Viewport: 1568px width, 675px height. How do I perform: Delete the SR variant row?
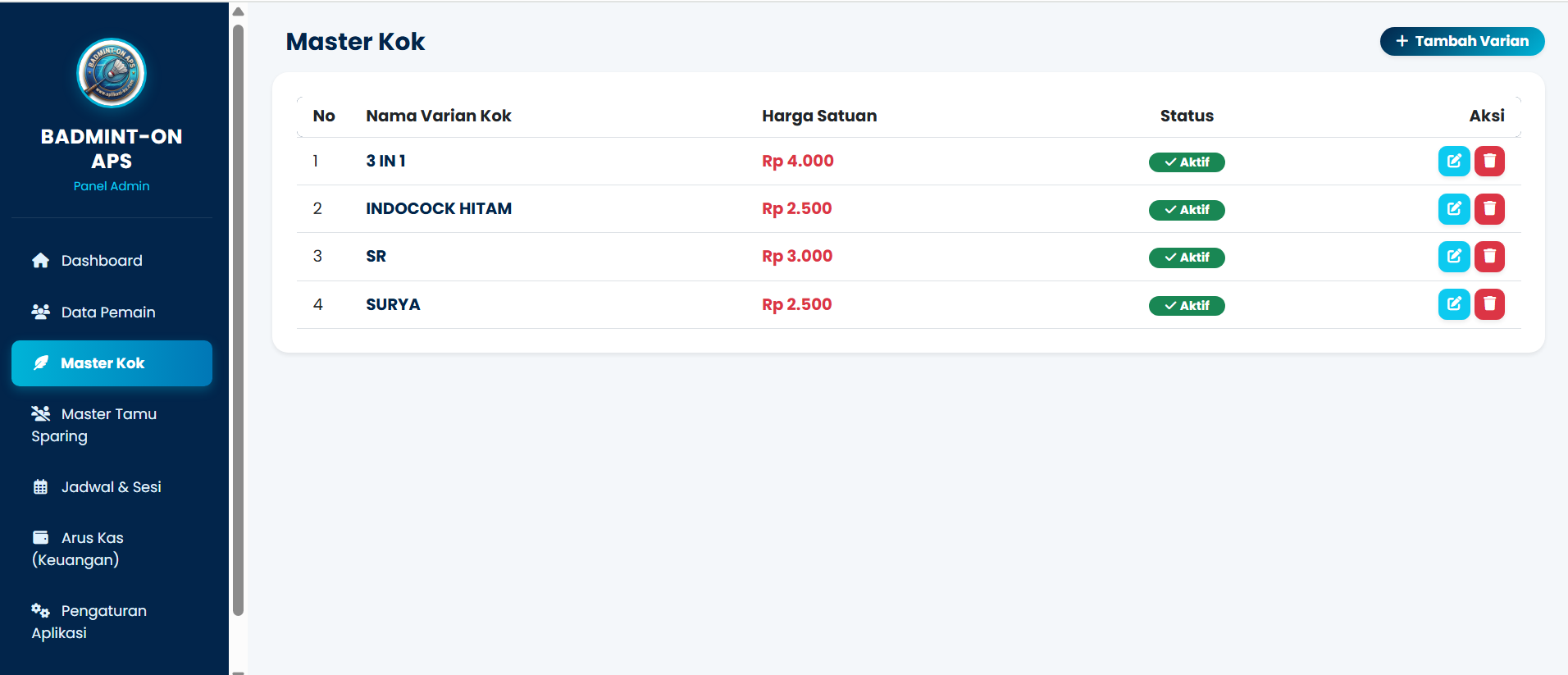(x=1489, y=256)
